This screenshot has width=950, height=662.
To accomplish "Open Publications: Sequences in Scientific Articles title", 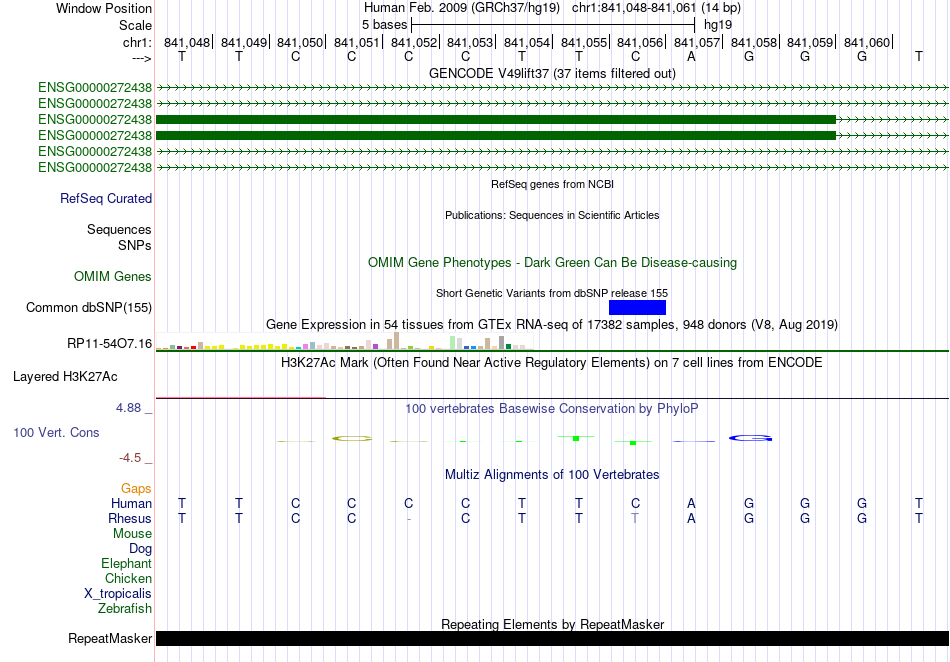I will 552,215.
